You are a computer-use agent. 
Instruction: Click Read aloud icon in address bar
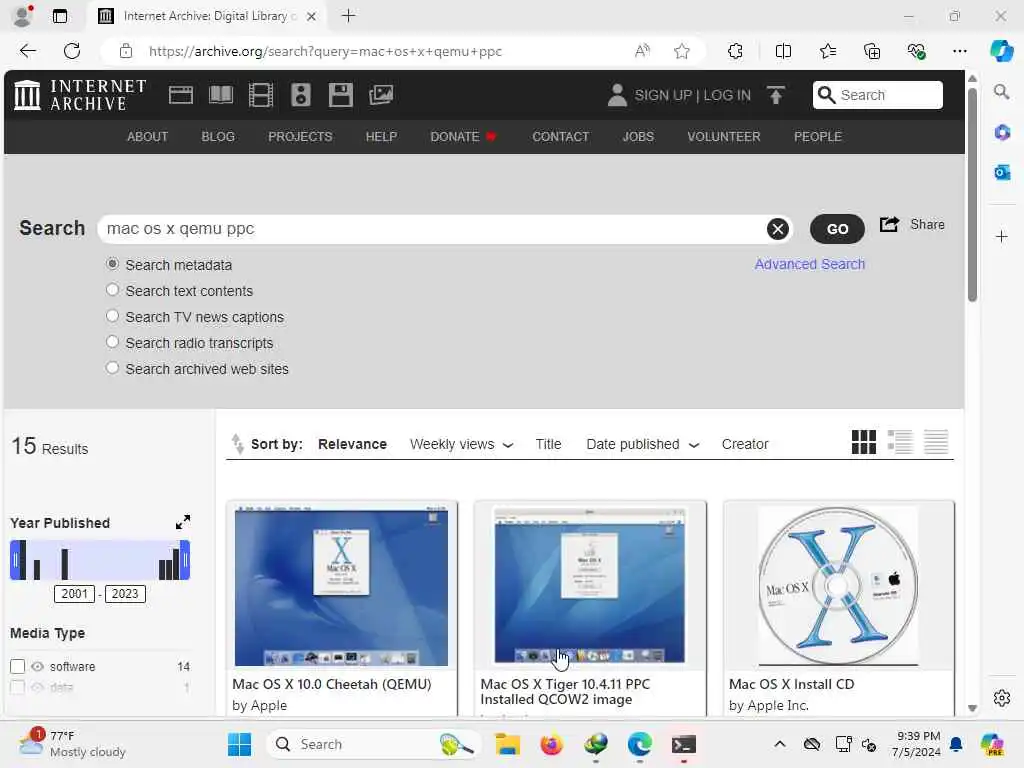[643, 51]
